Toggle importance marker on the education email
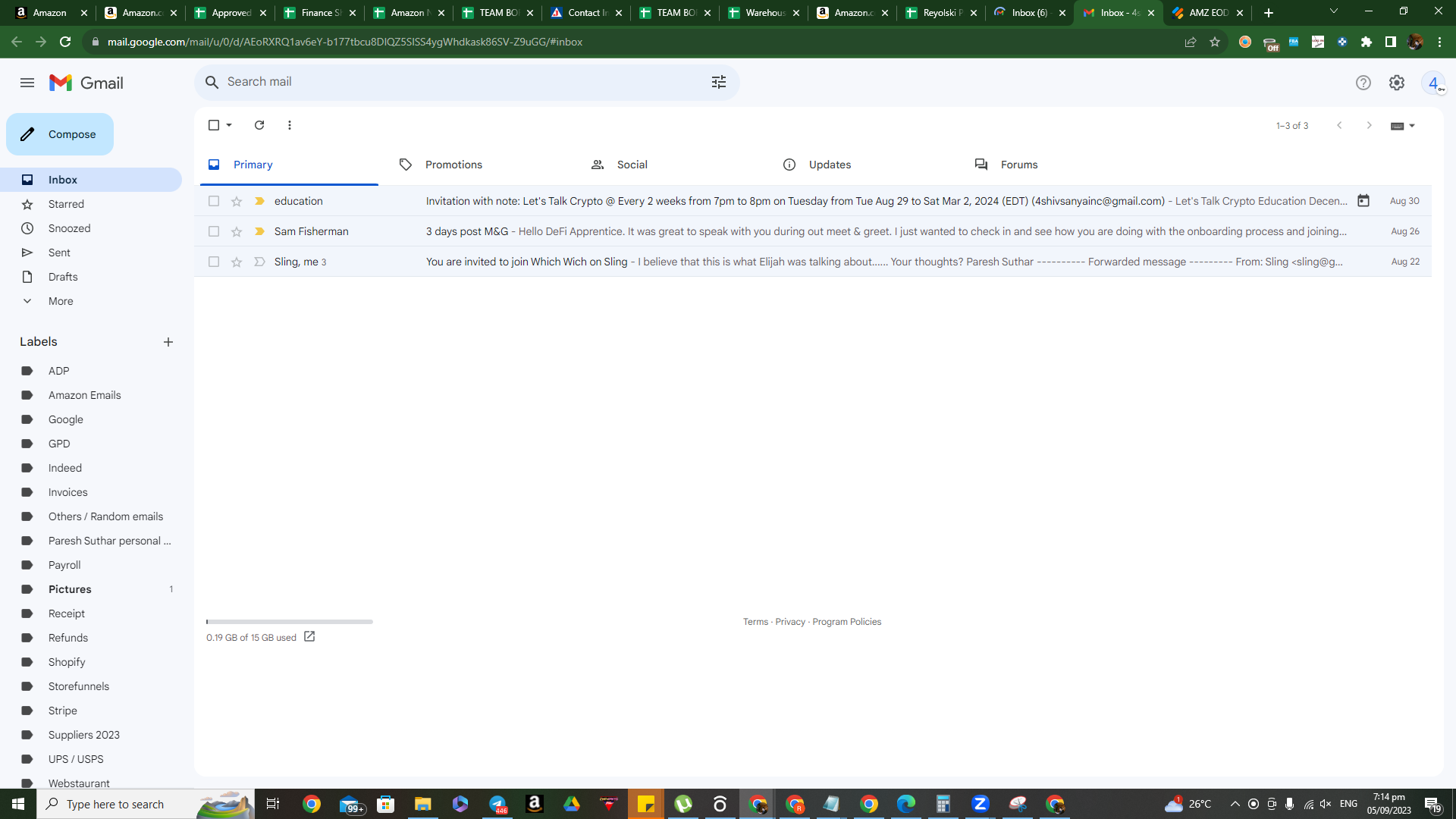Viewport: 1456px width, 819px height. pyautogui.click(x=259, y=201)
